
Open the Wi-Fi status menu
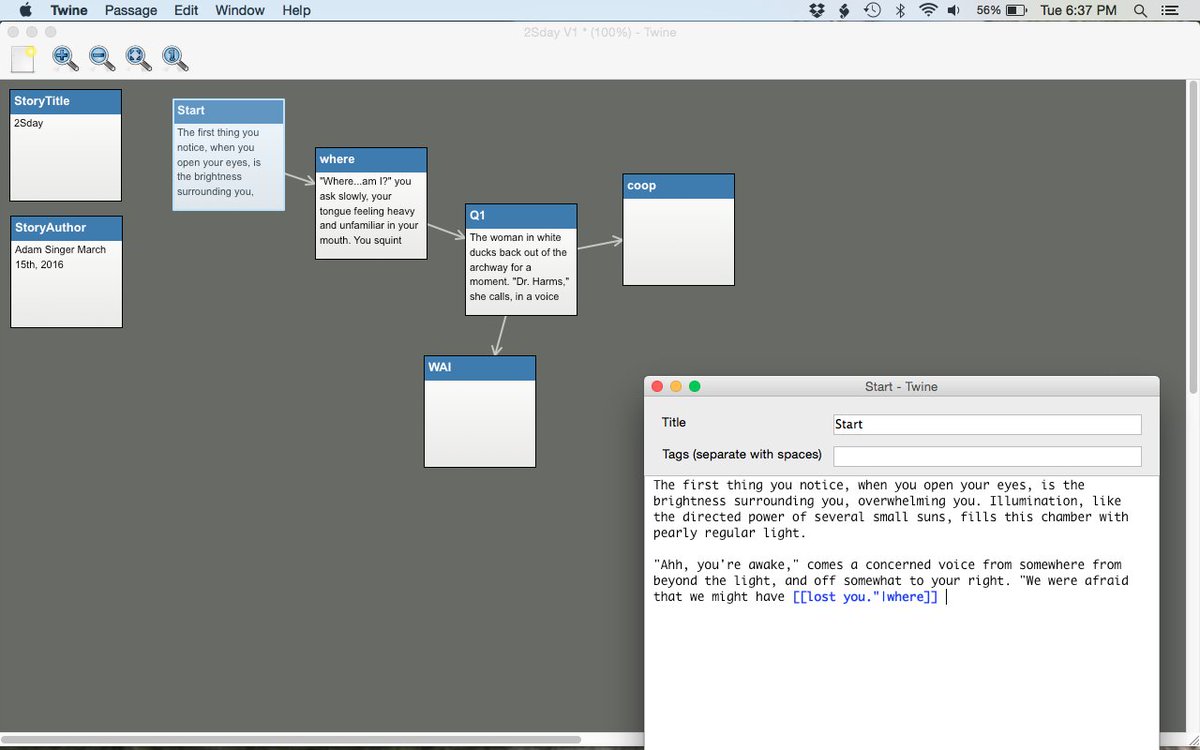(x=928, y=10)
